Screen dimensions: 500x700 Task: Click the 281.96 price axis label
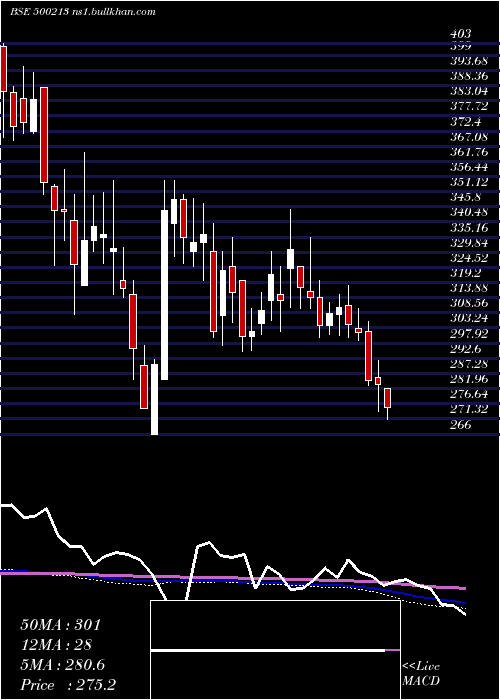coord(469,379)
